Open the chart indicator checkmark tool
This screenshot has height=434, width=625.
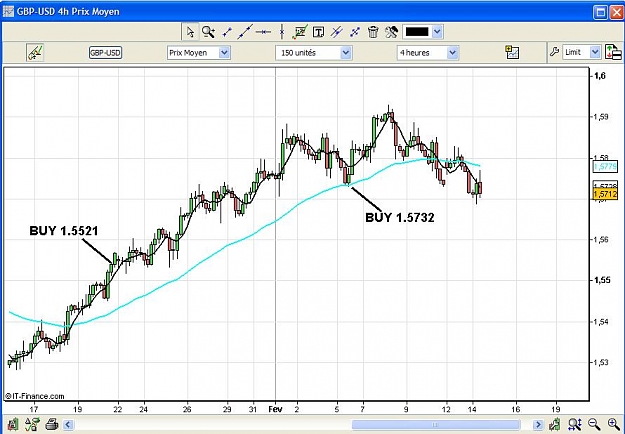point(300,32)
